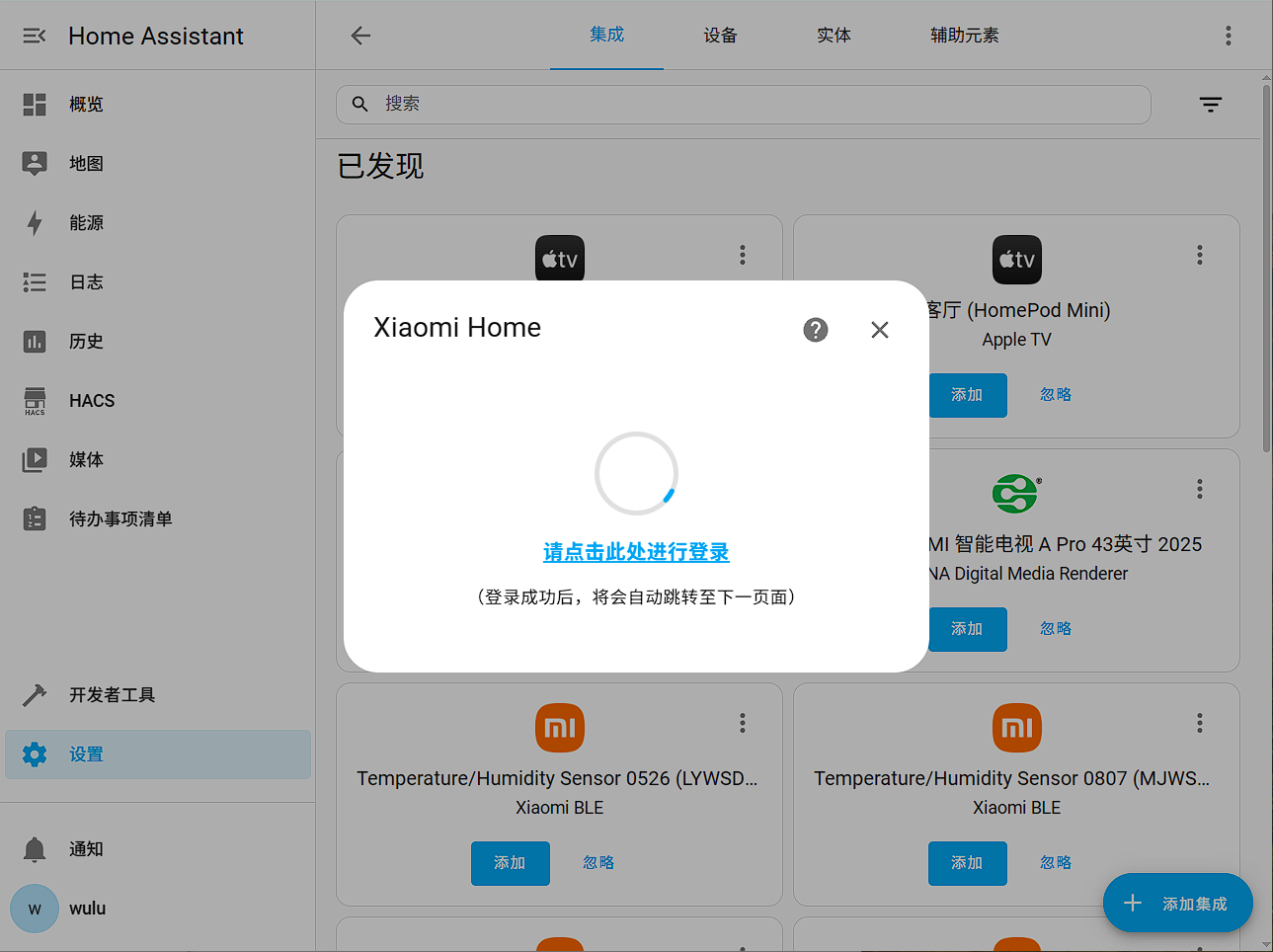Open 待办事项清单 to-do lists

pos(158,519)
